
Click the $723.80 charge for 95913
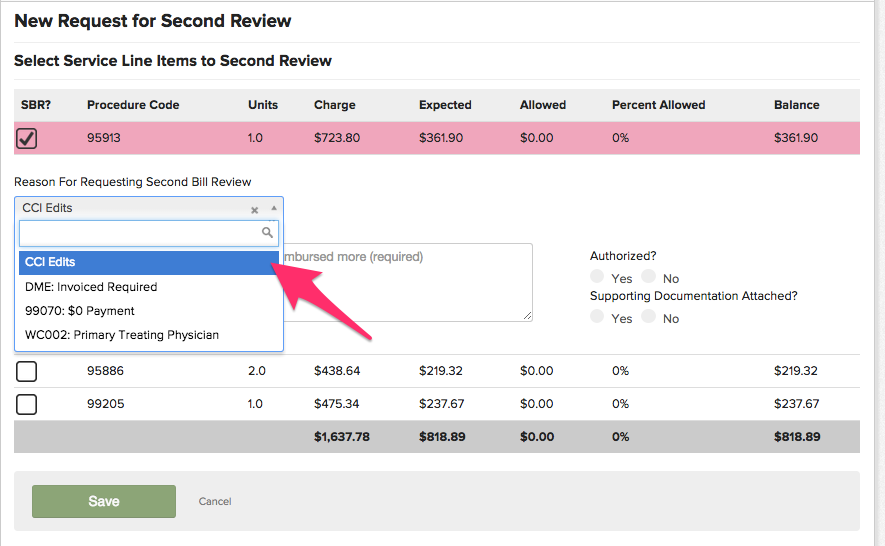pos(337,138)
